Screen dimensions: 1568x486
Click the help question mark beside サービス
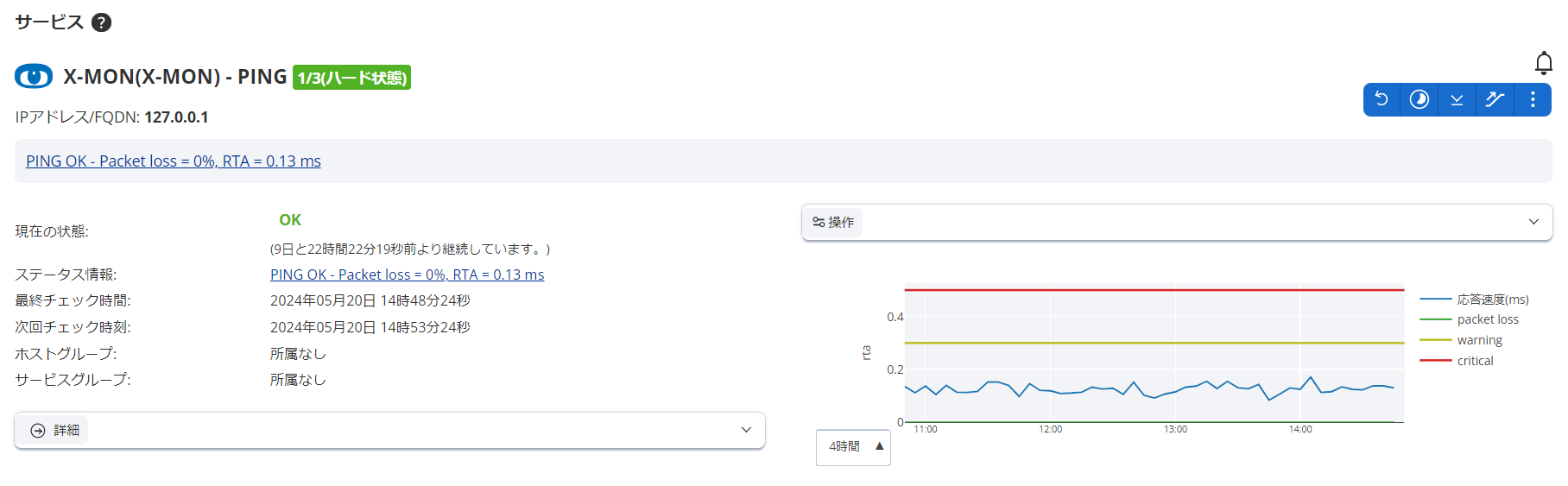(101, 22)
